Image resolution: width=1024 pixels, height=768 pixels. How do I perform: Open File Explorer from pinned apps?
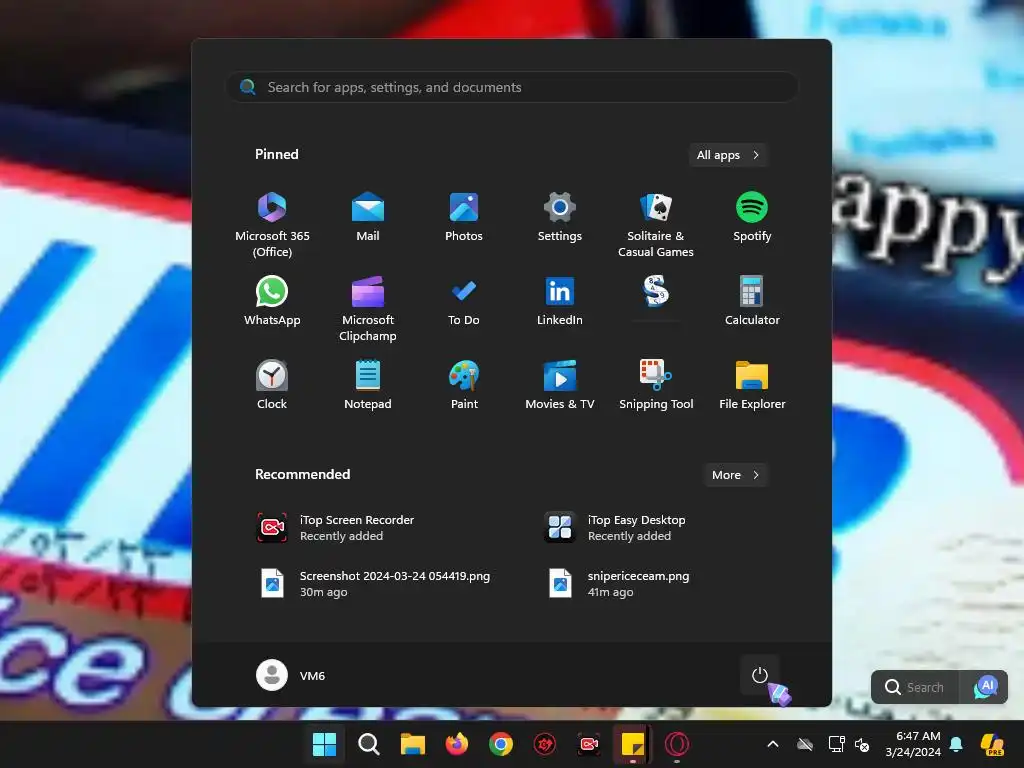point(752,385)
